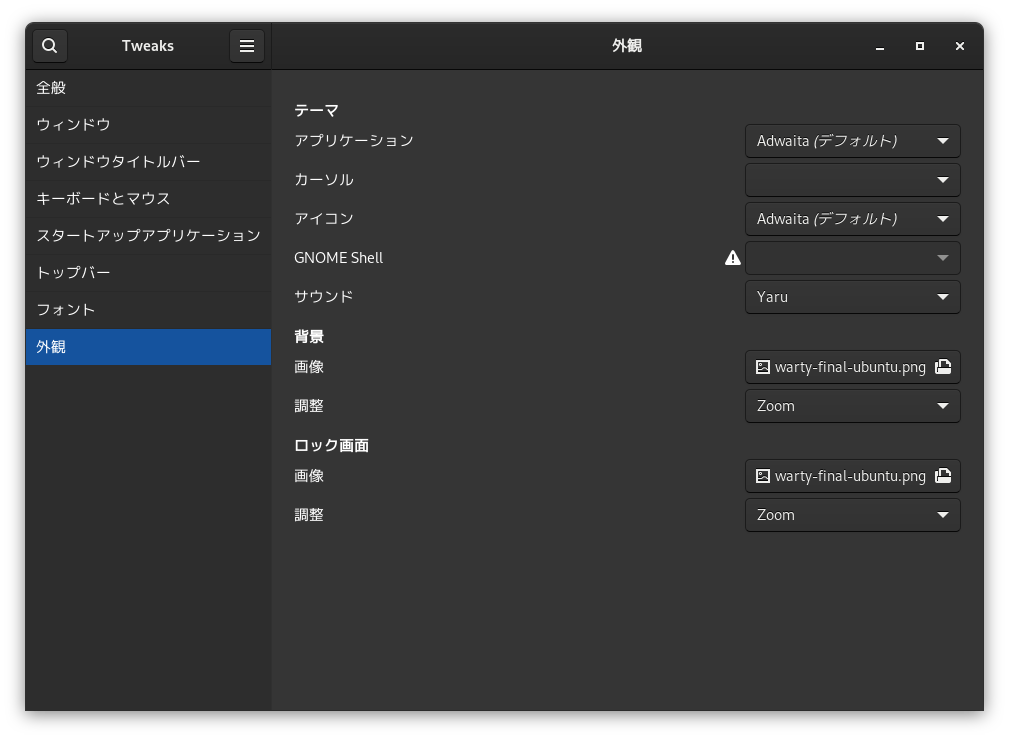Open the ウィンドウタイトルバー section
Image resolution: width=1009 pixels, height=739 pixels.
tap(148, 162)
